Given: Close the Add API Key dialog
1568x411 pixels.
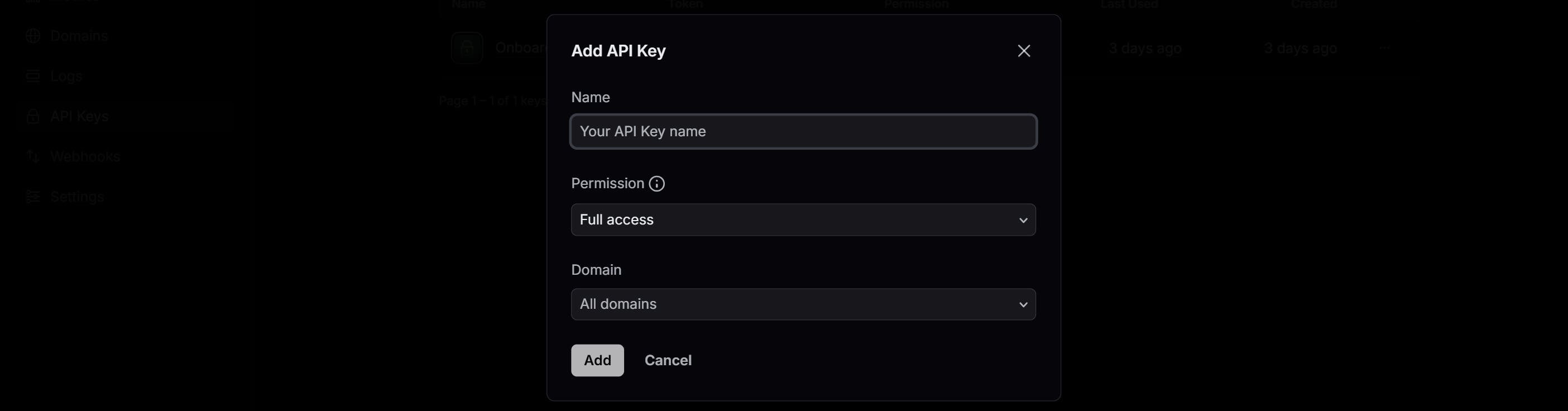Looking at the screenshot, I should coord(1024,51).
